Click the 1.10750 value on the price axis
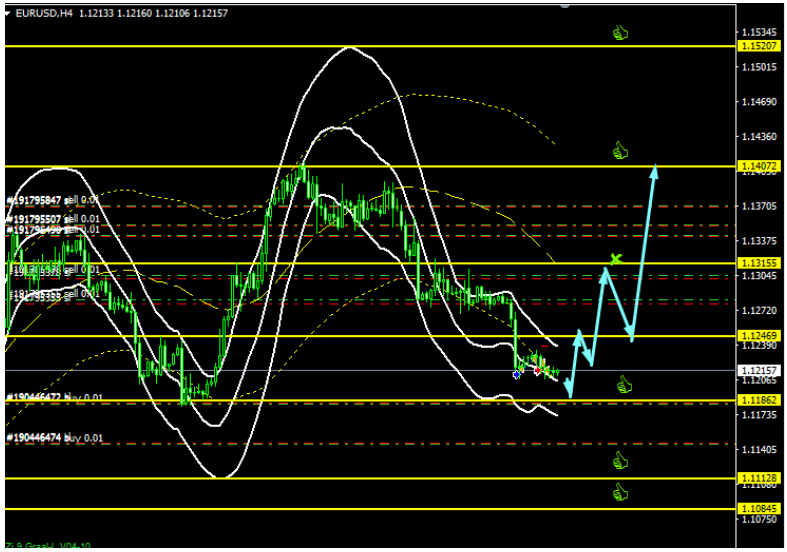 click(x=759, y=519)
